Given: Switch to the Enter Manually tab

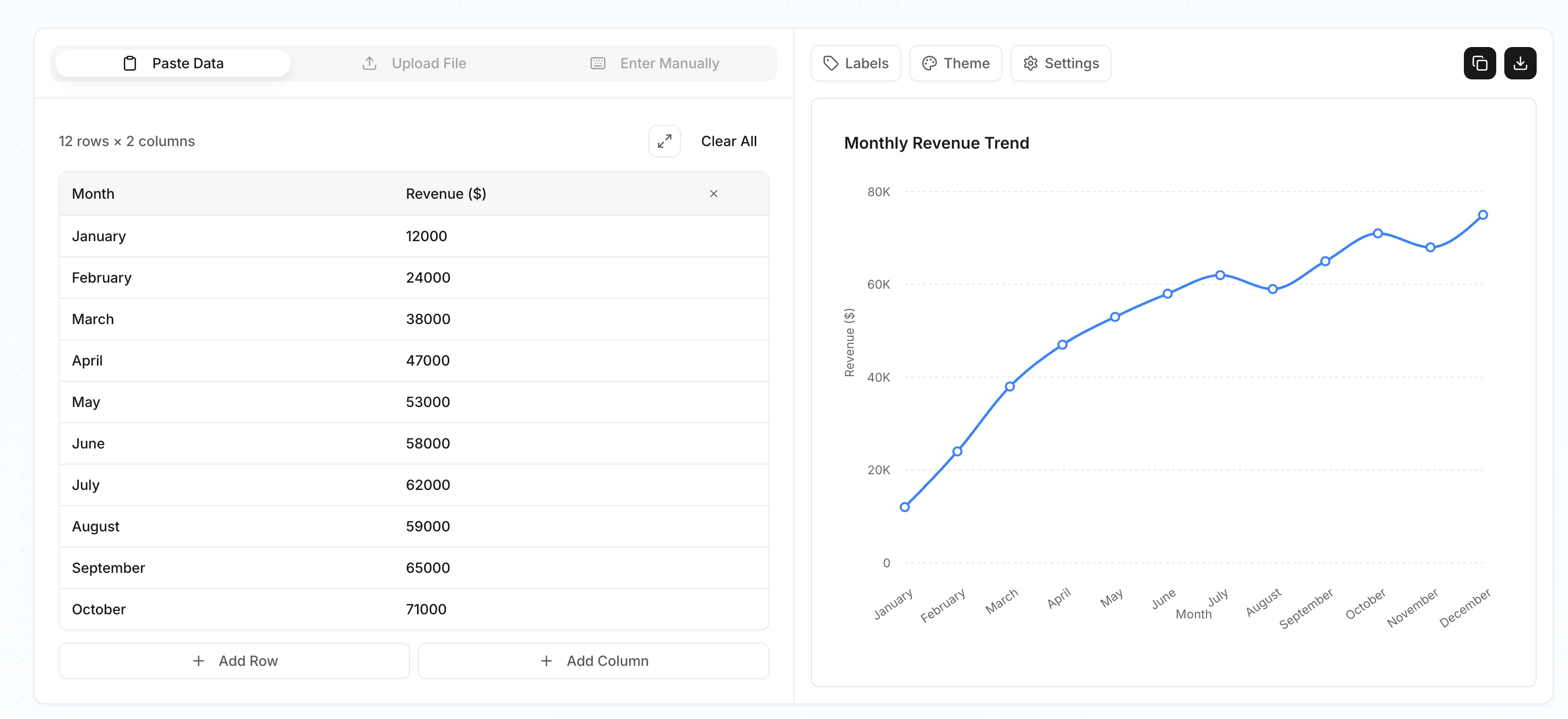Looking at the screenshot, I should pyautogui.click(x=655, y=63).
